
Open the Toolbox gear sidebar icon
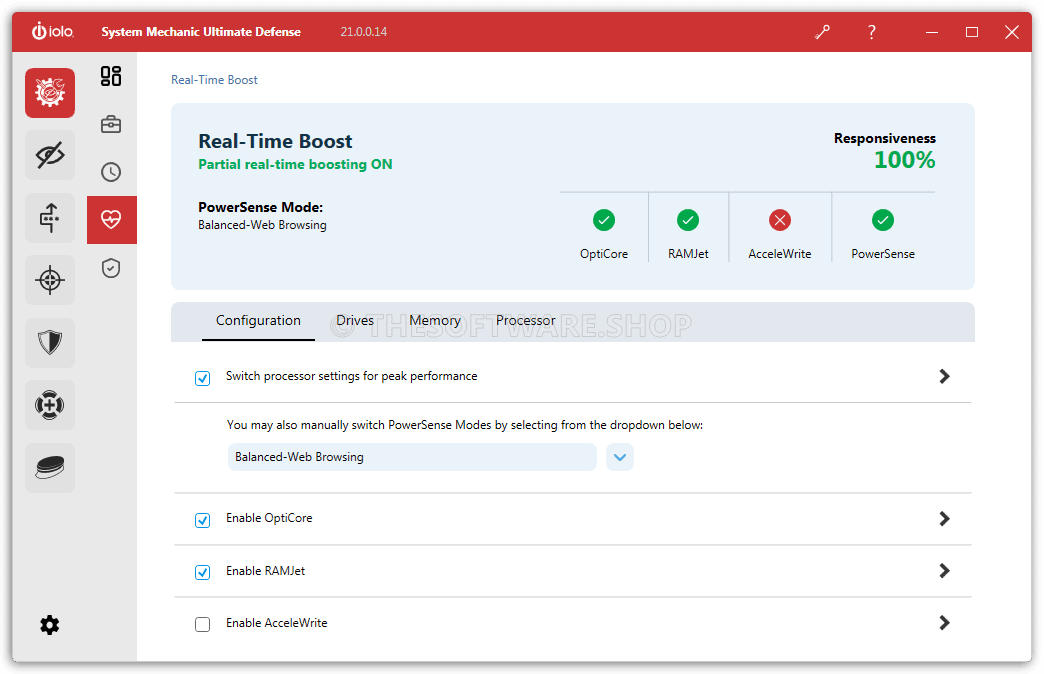click(x=50, y=93)
